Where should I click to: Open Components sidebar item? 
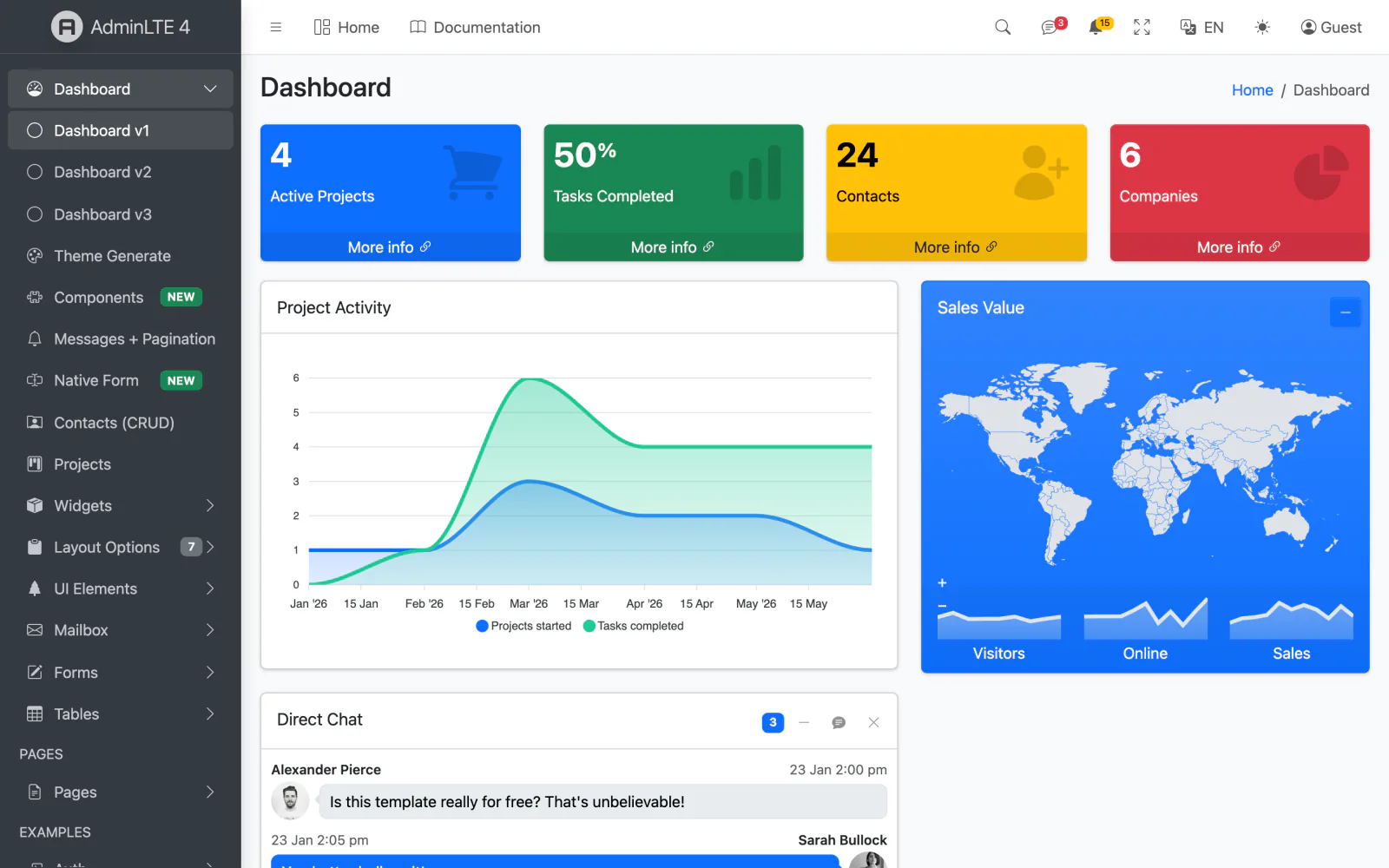pyautogui.click(x=121, y=298)
